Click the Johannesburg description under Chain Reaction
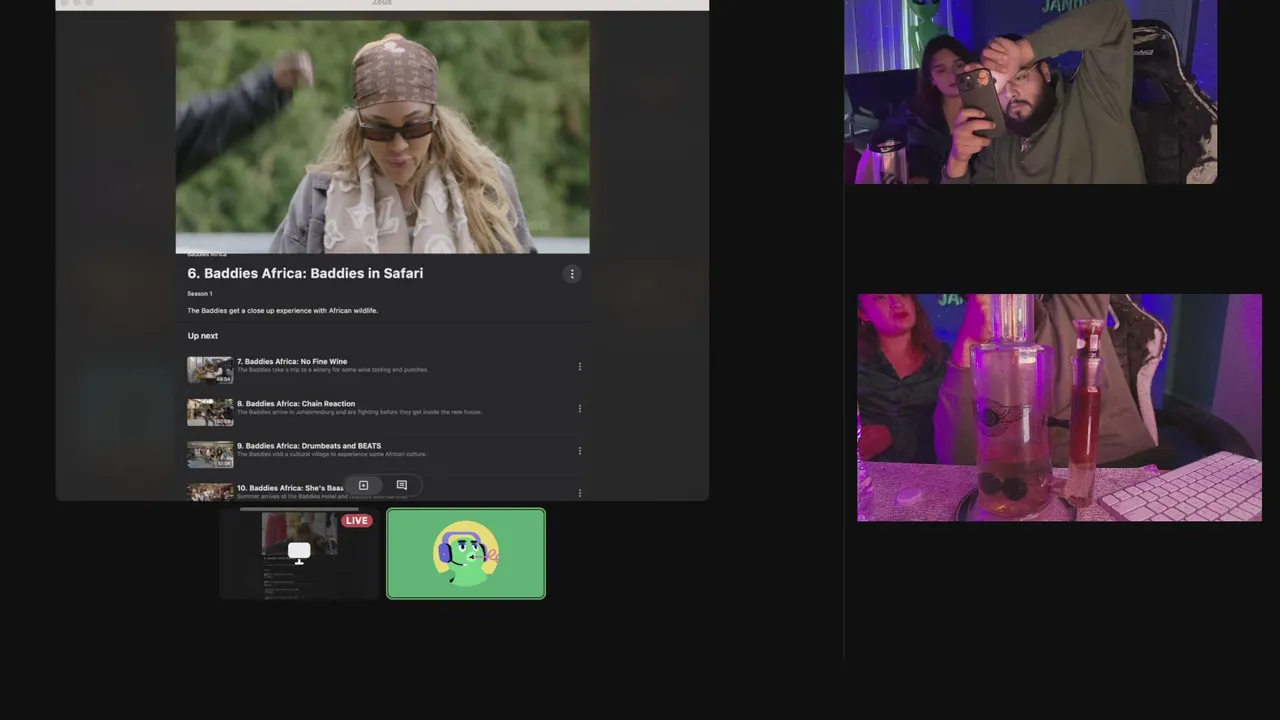This screenshot has width=1280, height=720. 359,412
